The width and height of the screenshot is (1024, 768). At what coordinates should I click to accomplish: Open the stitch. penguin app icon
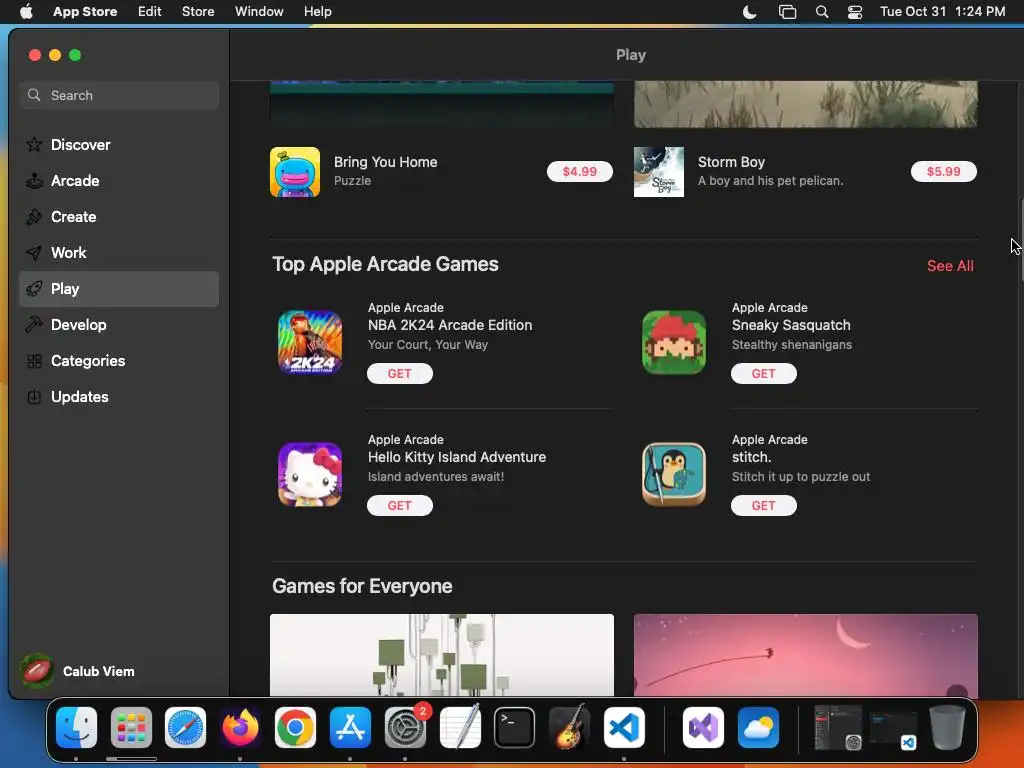coord(673,475)
